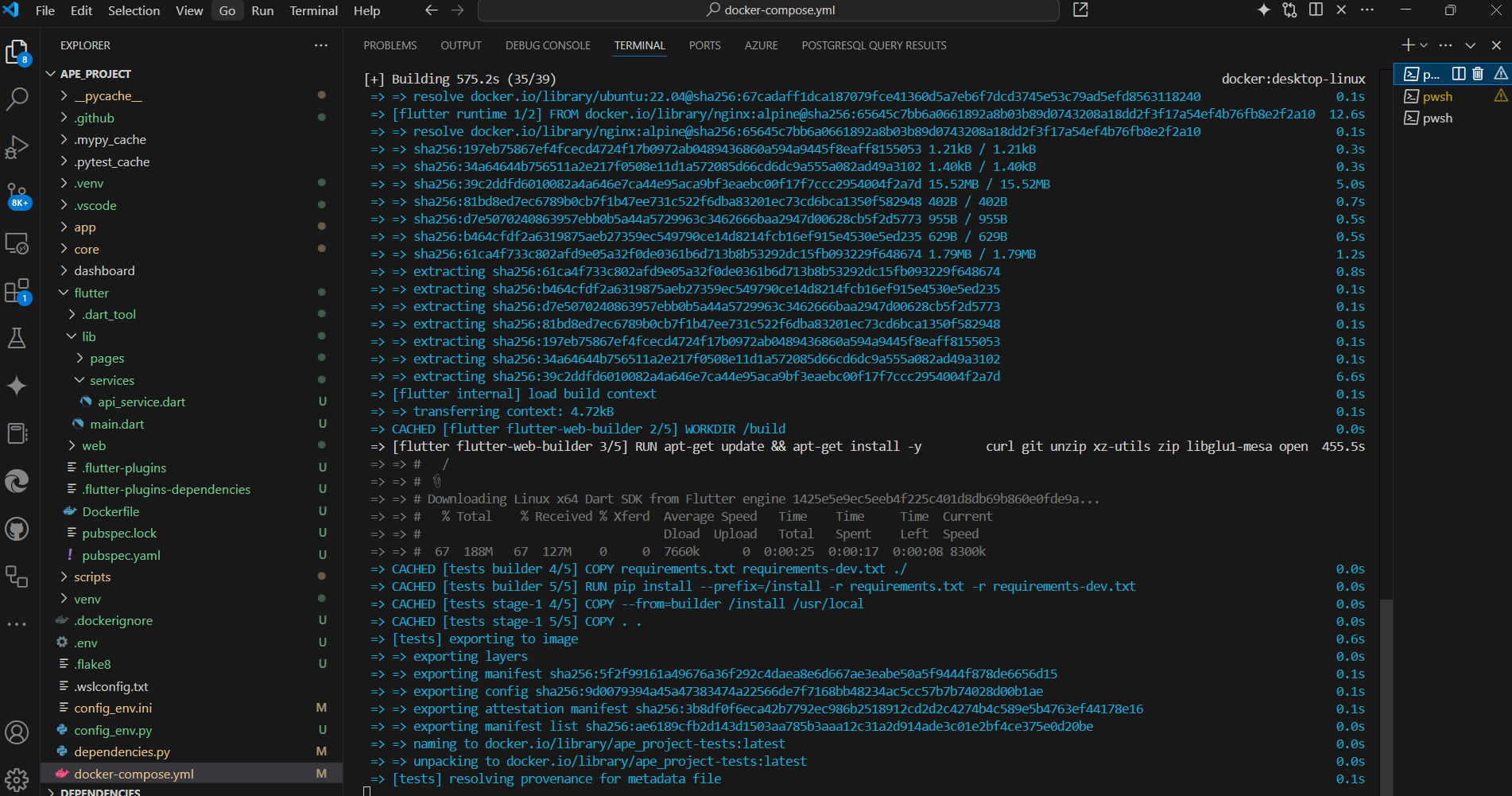This screenshot has width=1512, height=796.
Task: Go back in navigation history
Action: pos(431,10)
